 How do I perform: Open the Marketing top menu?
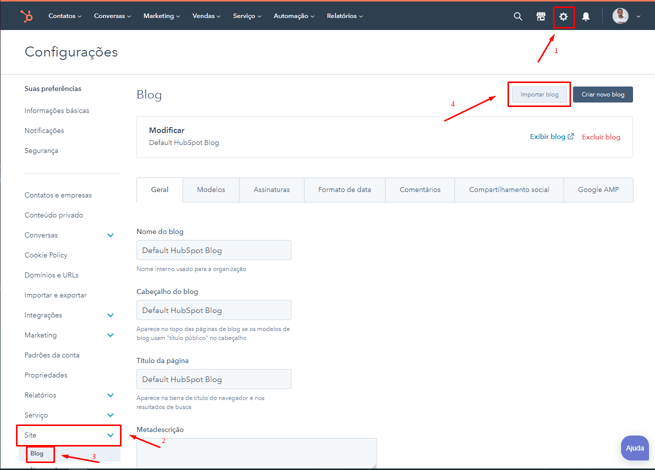tap(162, 16)
